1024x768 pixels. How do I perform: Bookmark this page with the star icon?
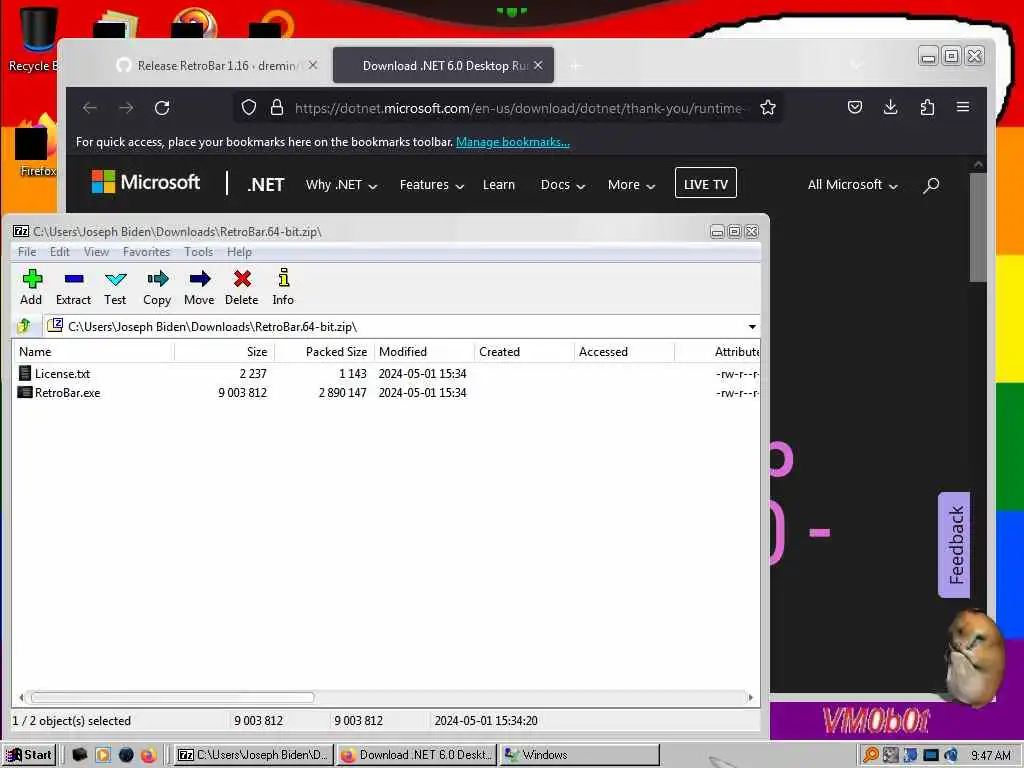pyautogui.click(x=768, y=107)
